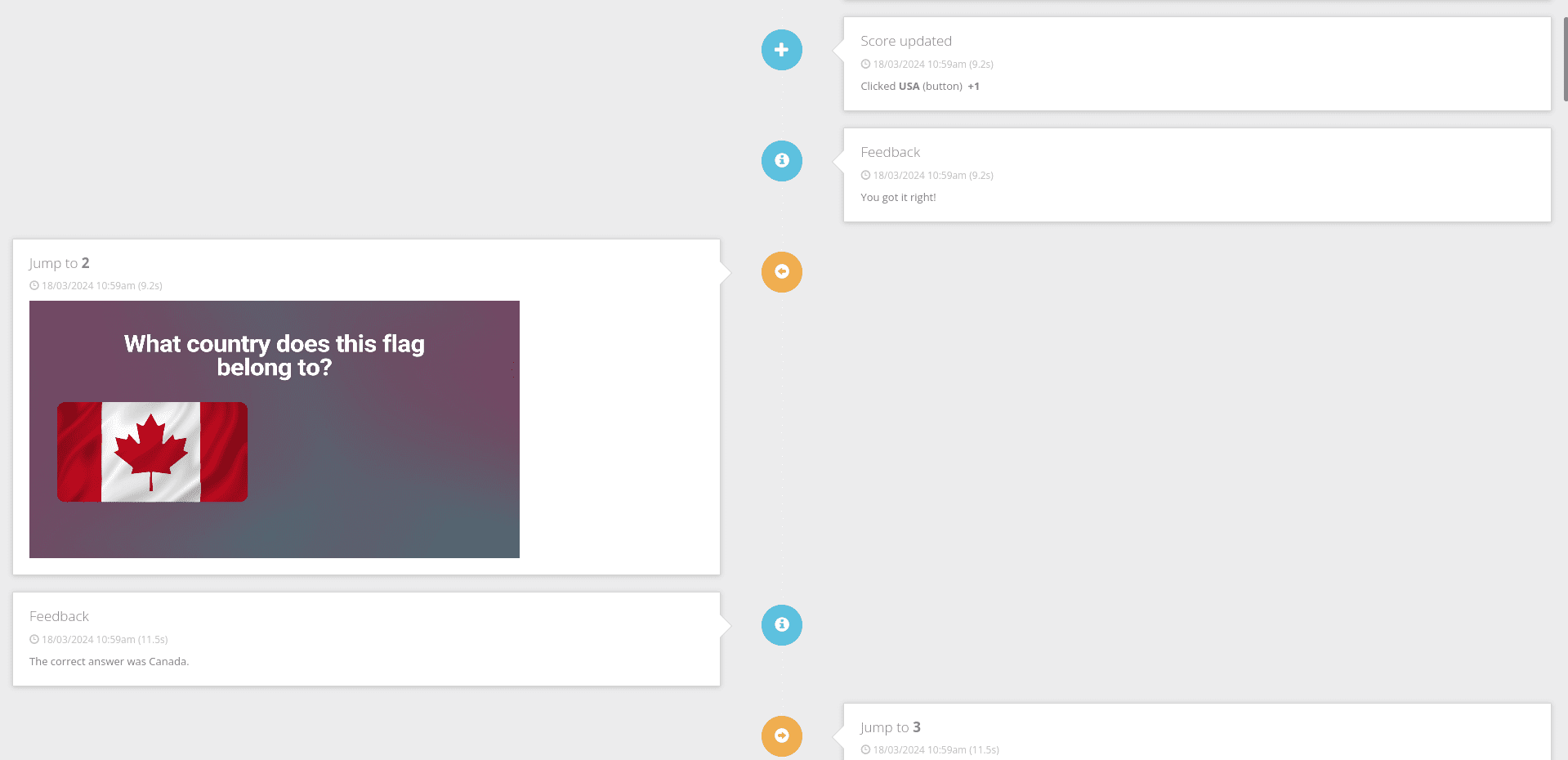Select the +1 score badge text
The width and height of the screenshot is (1568, 760).
pos(973,86)
